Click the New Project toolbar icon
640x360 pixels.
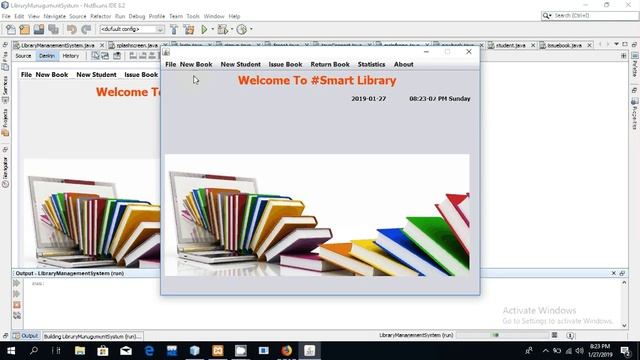point(24,29)
